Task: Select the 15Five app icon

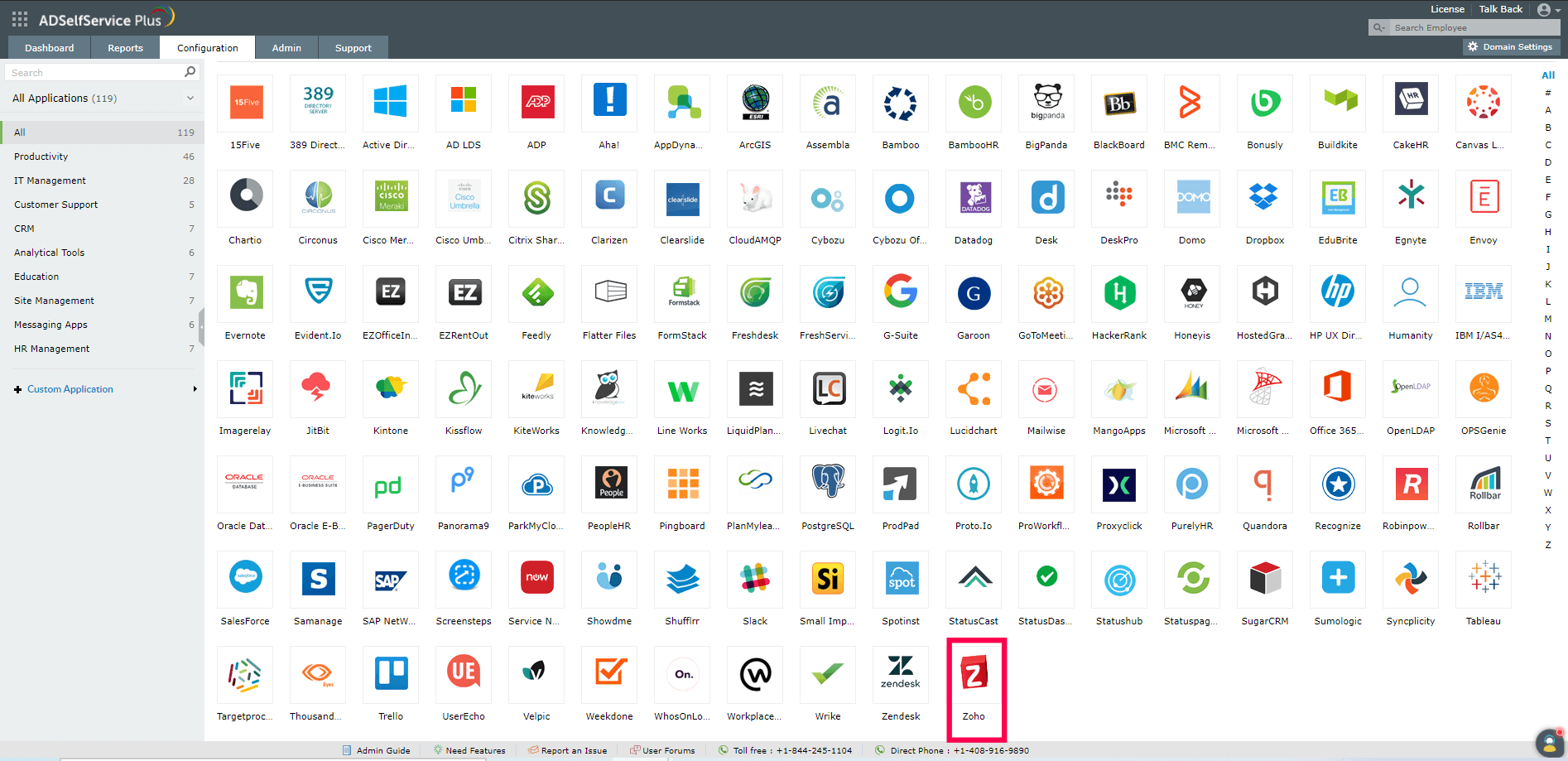Action: (245, 103)
